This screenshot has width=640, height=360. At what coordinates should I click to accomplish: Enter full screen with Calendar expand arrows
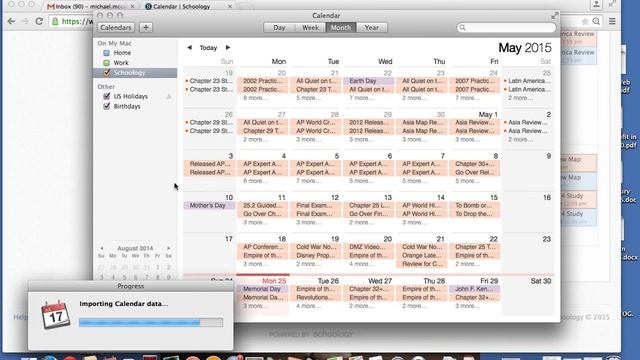554,16
